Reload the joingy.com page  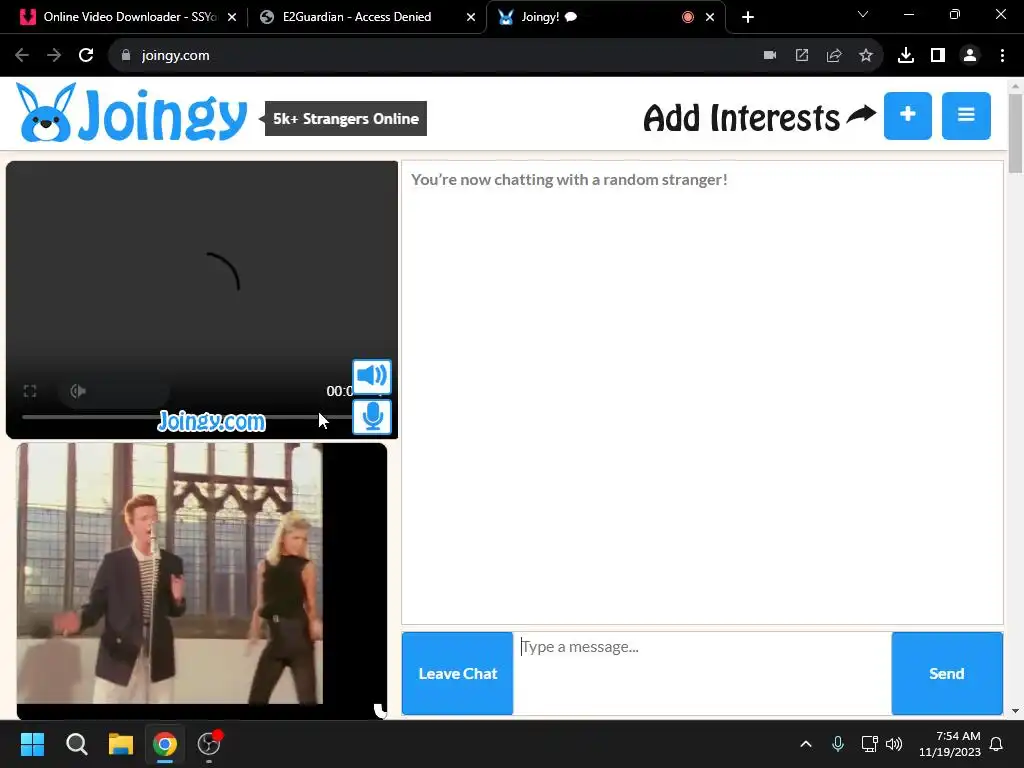coord(86,56)
